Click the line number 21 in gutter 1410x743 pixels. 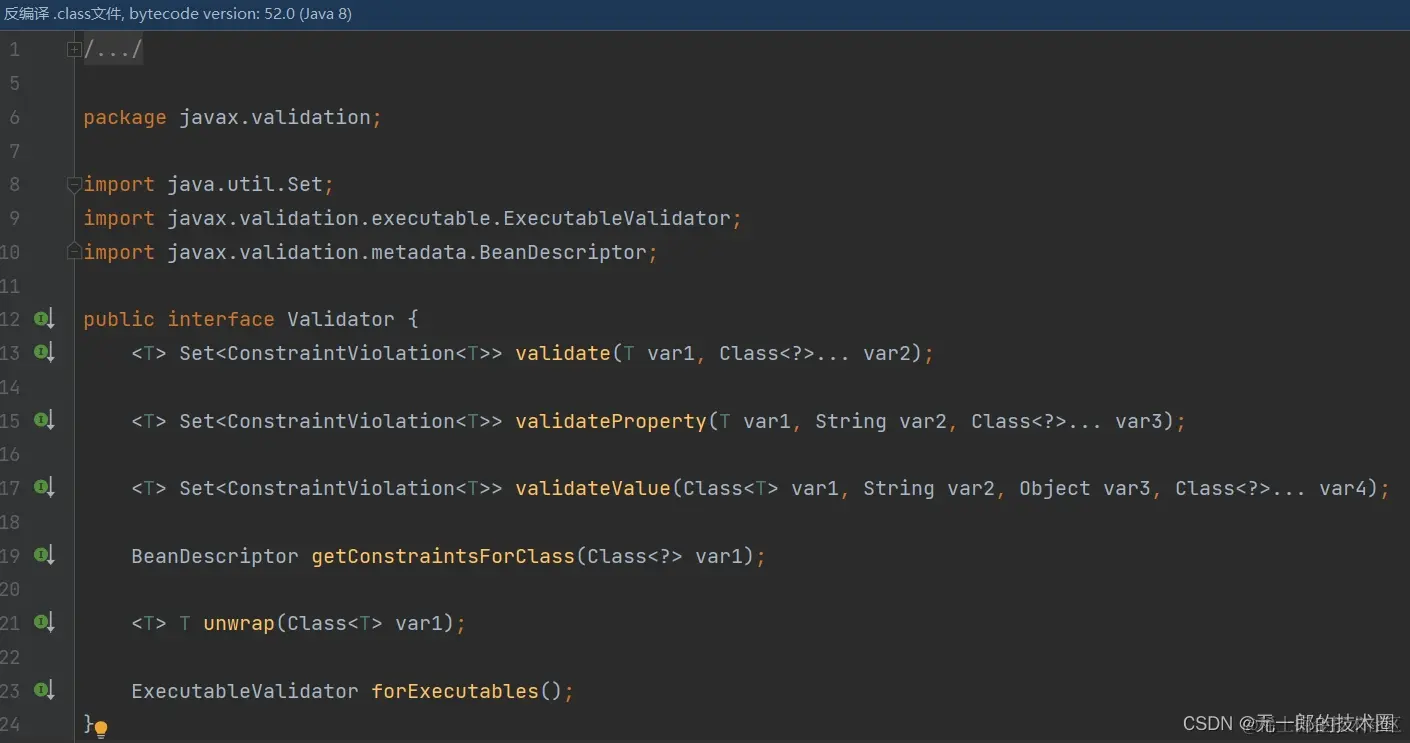click(10, 623)
